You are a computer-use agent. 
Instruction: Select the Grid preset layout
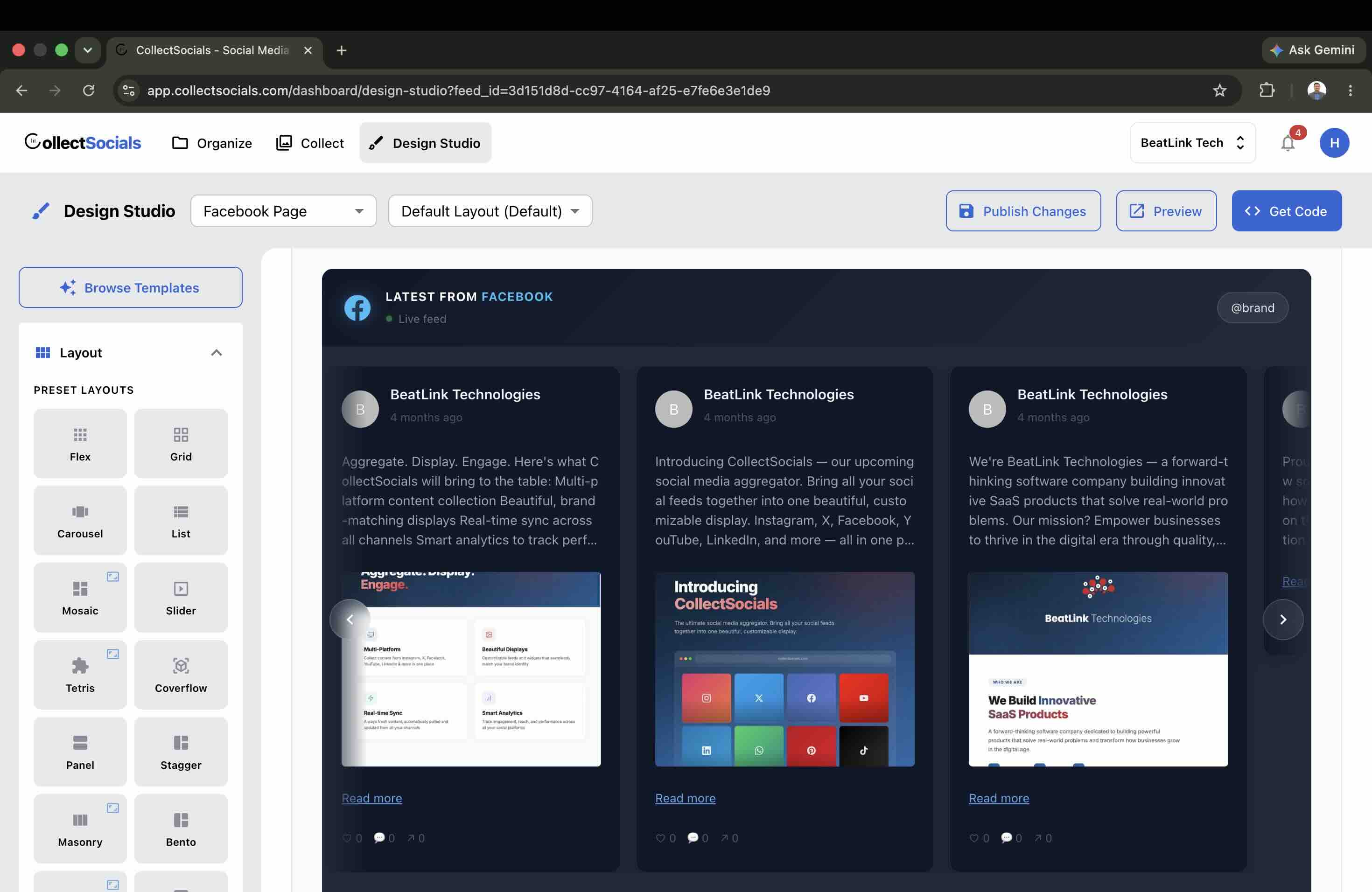(181, 443)
